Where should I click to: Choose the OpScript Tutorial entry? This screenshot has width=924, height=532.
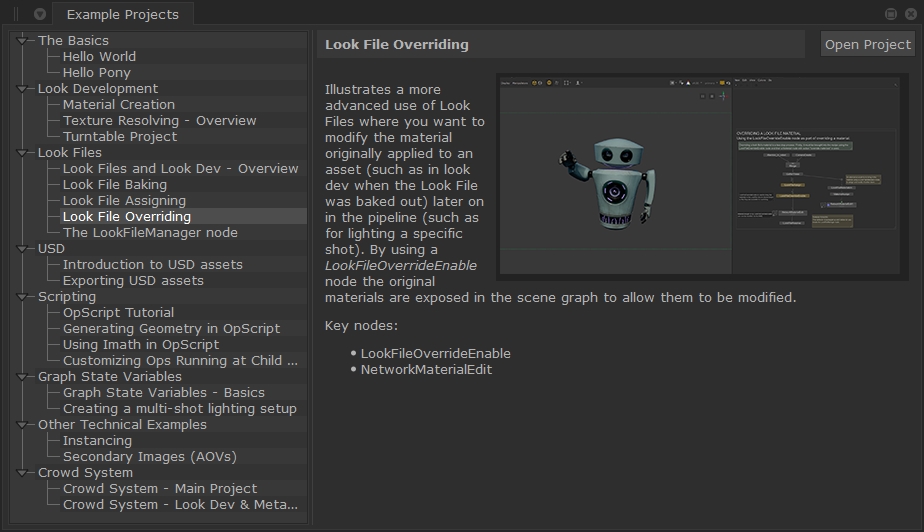click(118, 313)
